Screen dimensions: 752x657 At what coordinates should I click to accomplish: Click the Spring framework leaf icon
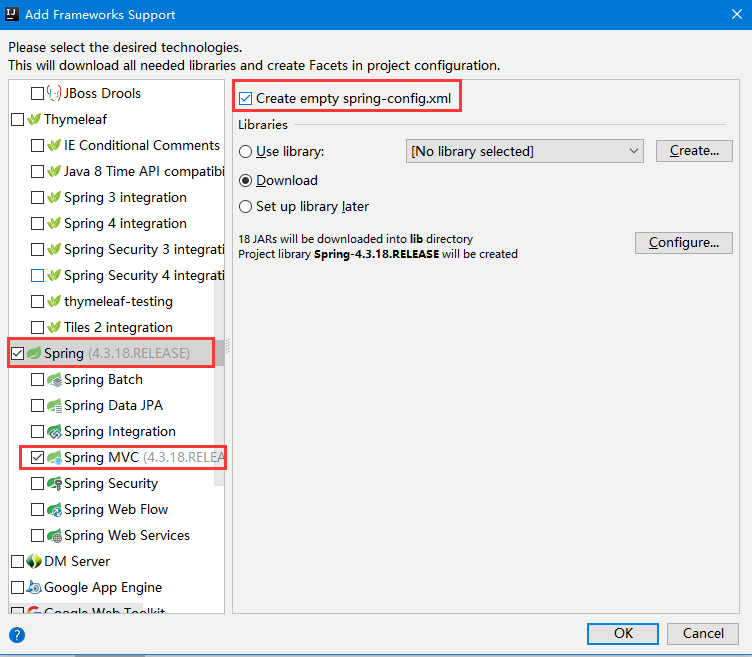(34, 353)
